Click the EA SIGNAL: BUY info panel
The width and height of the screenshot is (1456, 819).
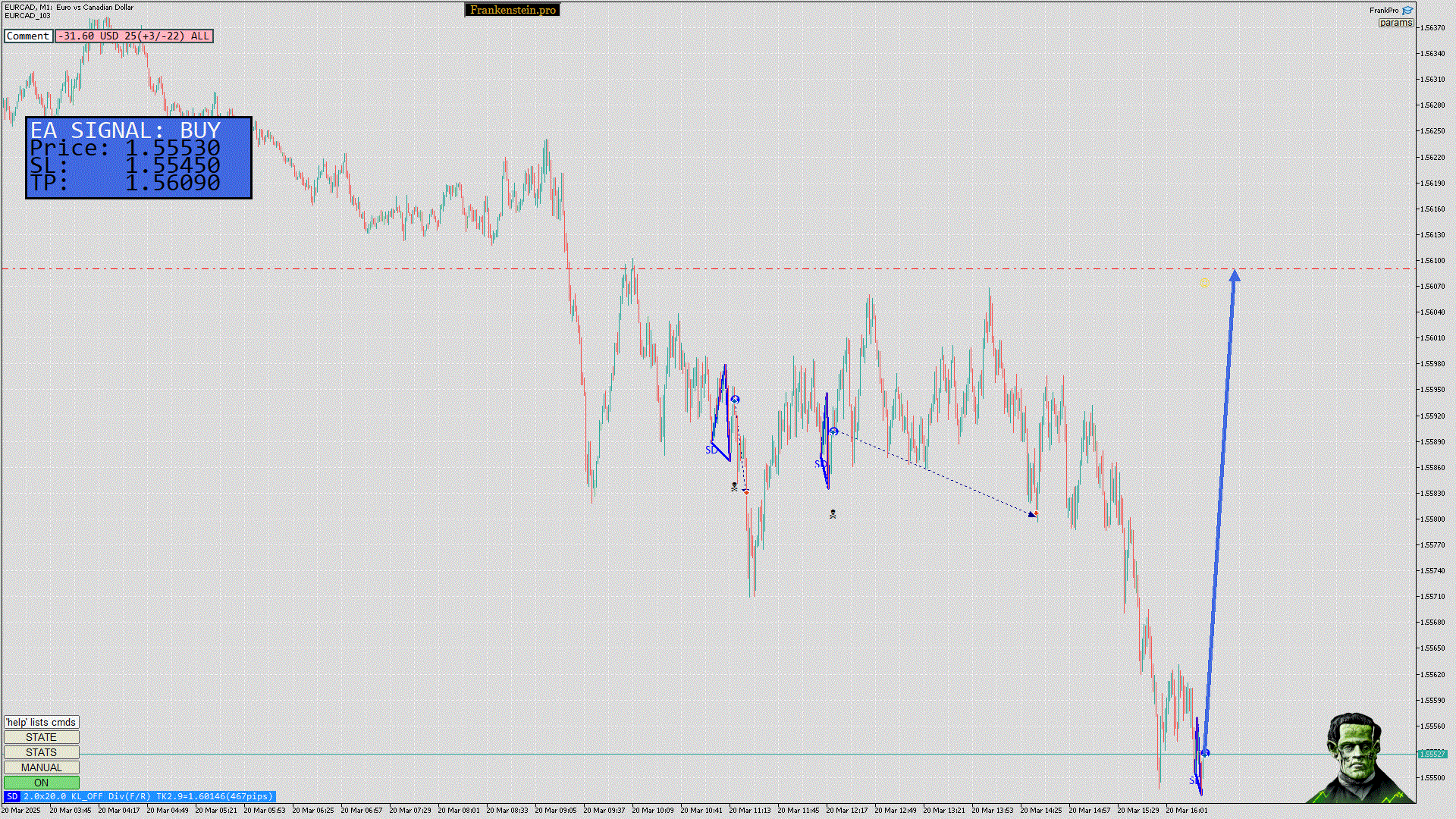[139, 158]
